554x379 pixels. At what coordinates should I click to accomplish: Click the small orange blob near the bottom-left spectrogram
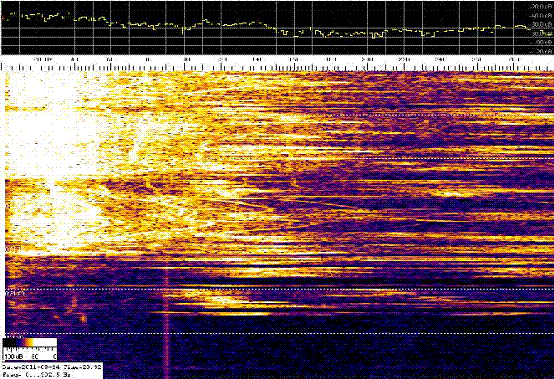[x=84, y=319]
